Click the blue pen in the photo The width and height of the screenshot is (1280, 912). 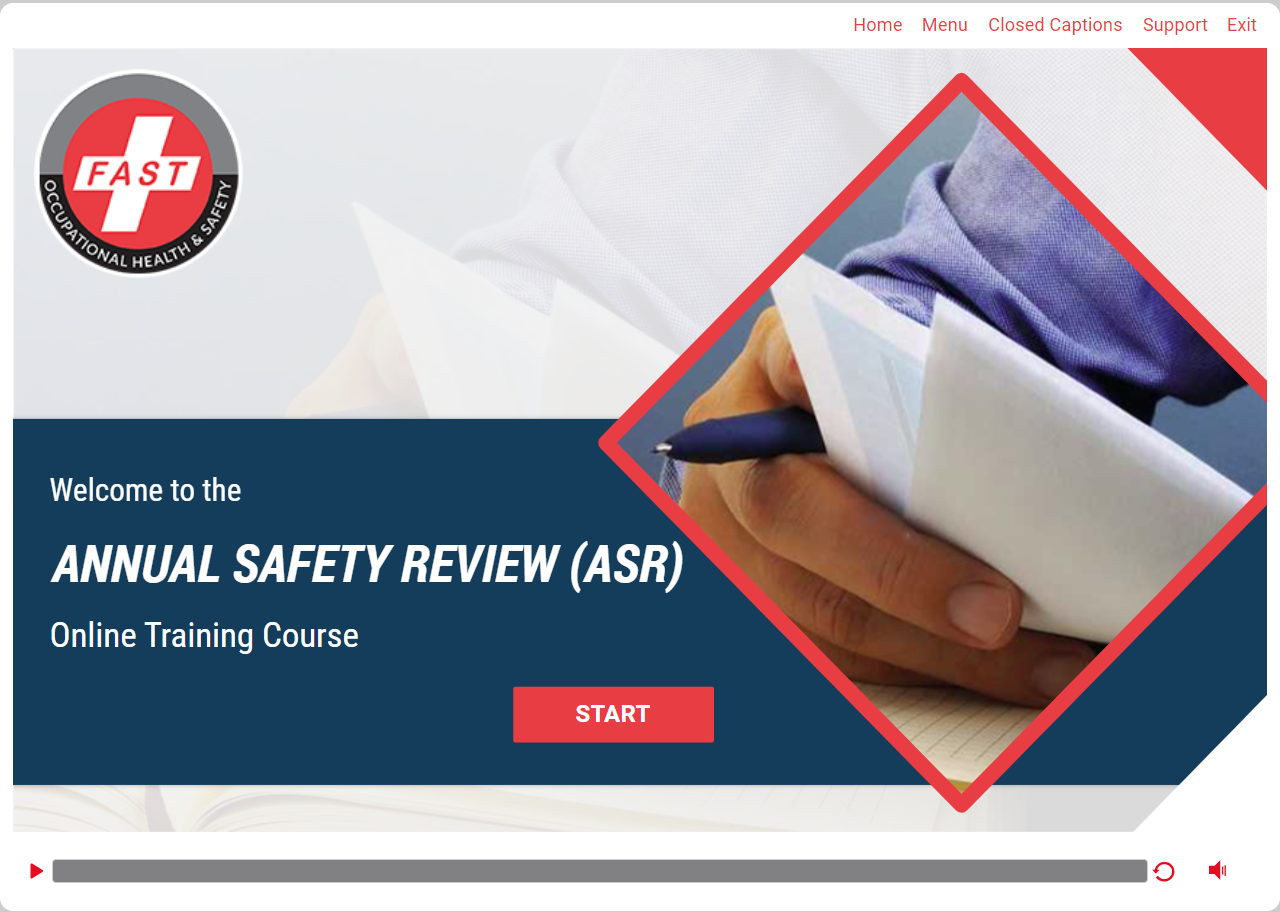tap(740, 437)
